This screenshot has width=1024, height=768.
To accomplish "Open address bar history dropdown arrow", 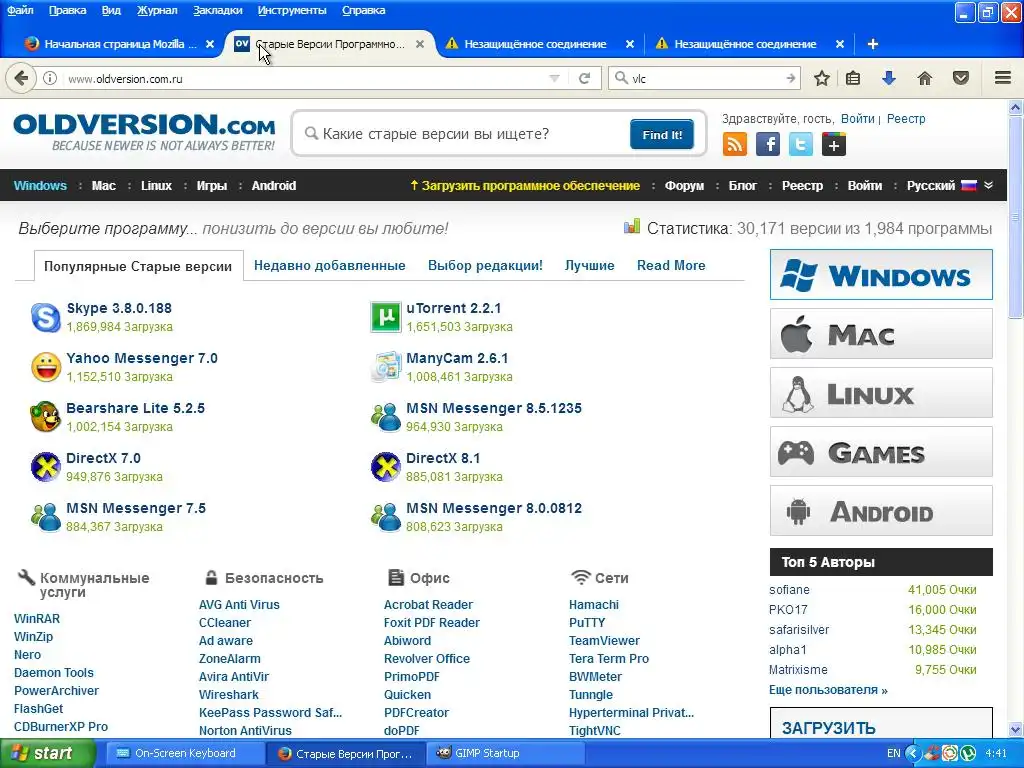I will coord(554,78).
